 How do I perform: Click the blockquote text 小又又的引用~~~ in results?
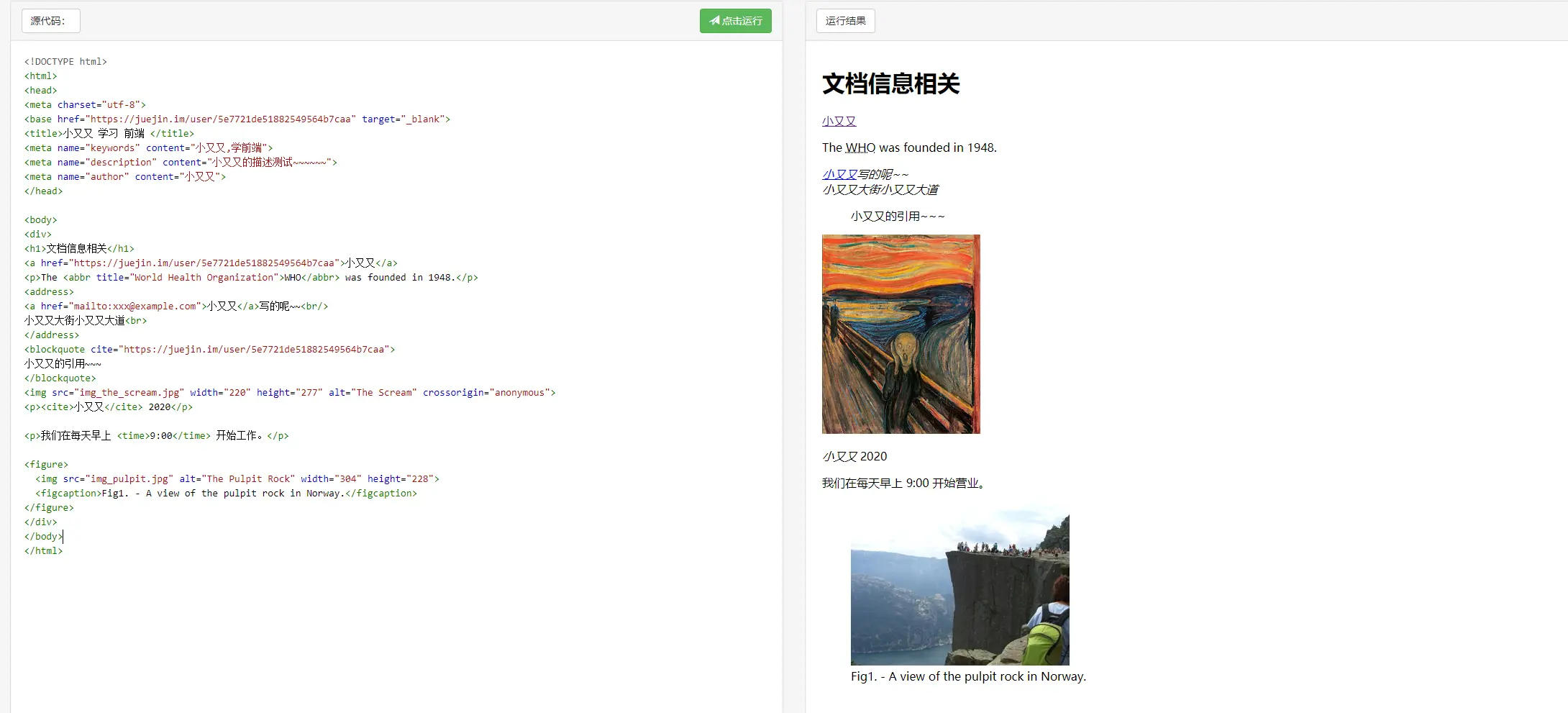click(x=898, y=216)
